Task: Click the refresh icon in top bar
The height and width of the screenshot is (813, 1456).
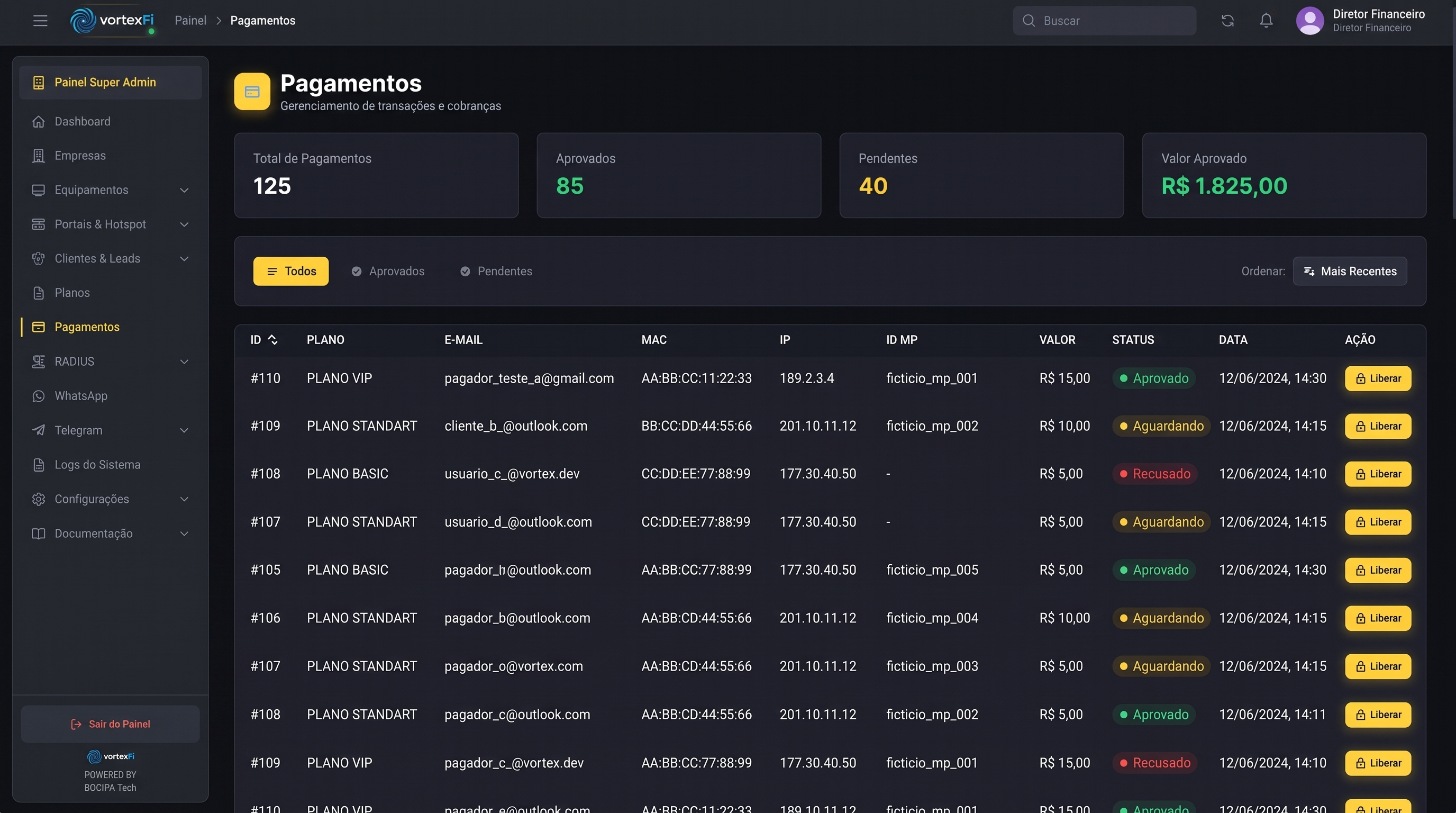Action: click(x=1227, y=21)
